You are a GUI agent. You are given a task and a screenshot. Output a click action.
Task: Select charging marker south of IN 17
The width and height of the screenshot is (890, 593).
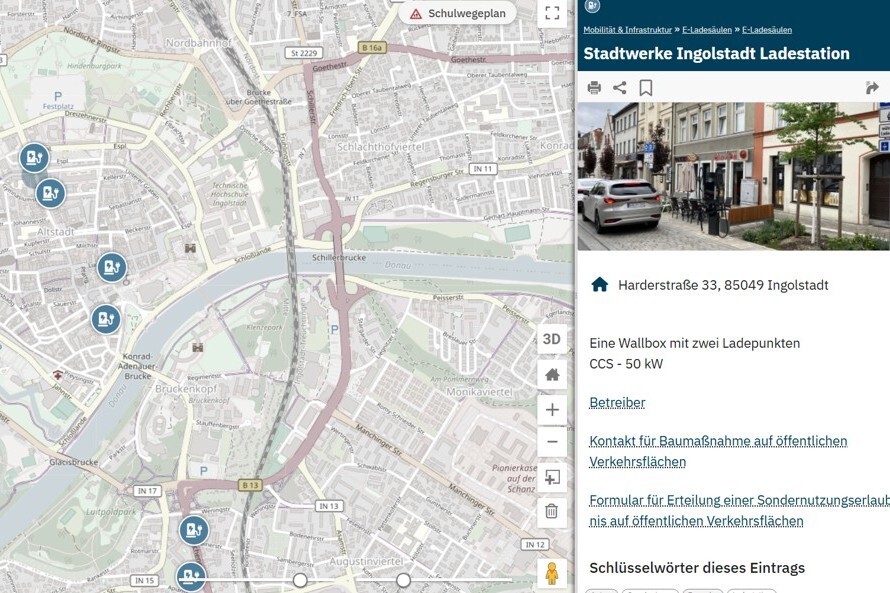[x=194, y=530]
